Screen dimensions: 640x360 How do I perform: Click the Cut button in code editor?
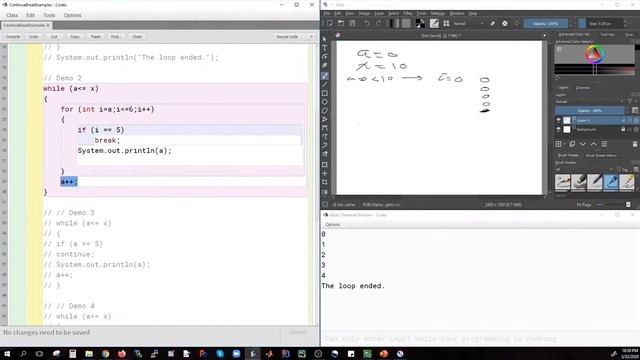pos(54,36)
